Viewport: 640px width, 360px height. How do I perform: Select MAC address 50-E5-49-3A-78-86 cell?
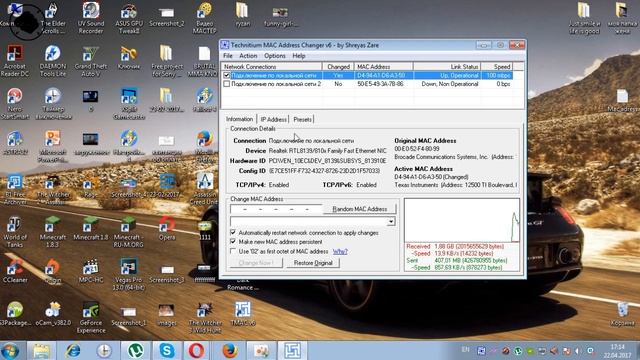(380, 84)
